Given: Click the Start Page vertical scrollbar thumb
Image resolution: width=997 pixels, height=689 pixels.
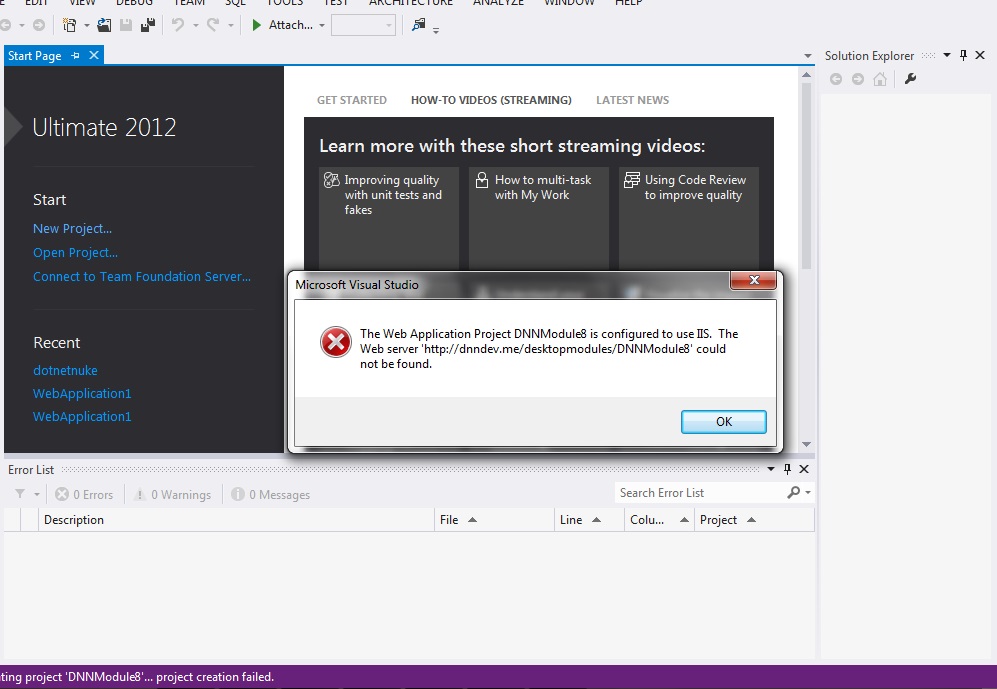Looking at the screenshot, I should pyautogui.click(x=806, y=176).
